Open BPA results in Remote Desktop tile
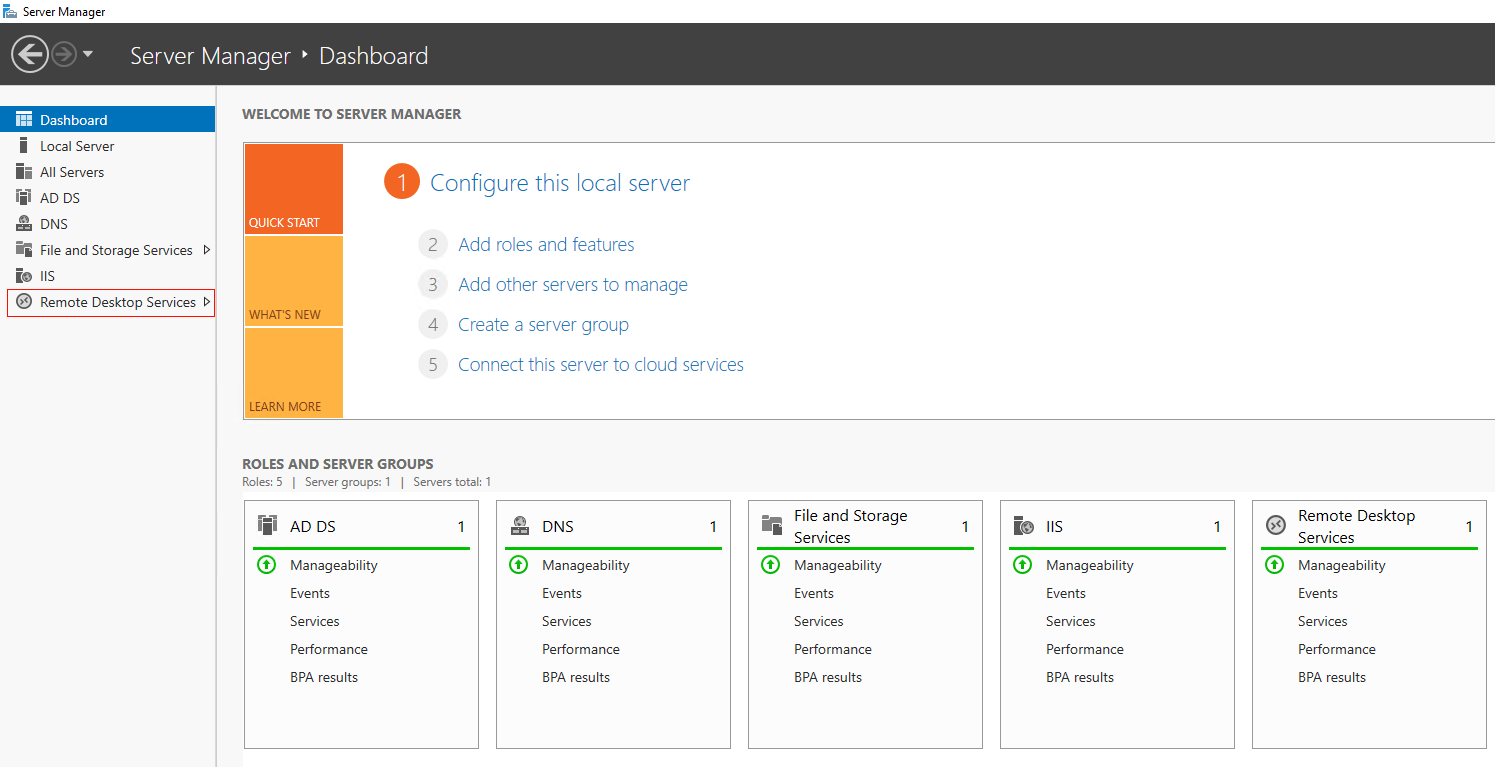Viewport: 1495px width, 767px height. click(1332, 677)
